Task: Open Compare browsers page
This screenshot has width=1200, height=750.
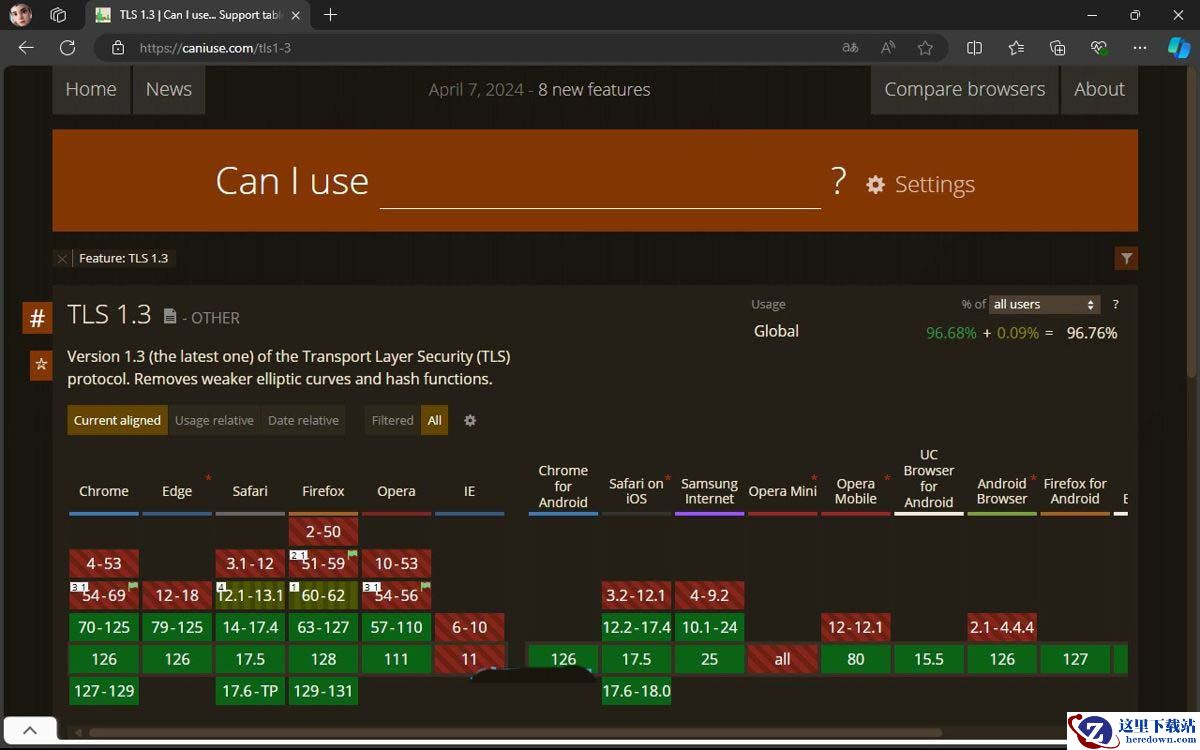Action: [964, 89]
